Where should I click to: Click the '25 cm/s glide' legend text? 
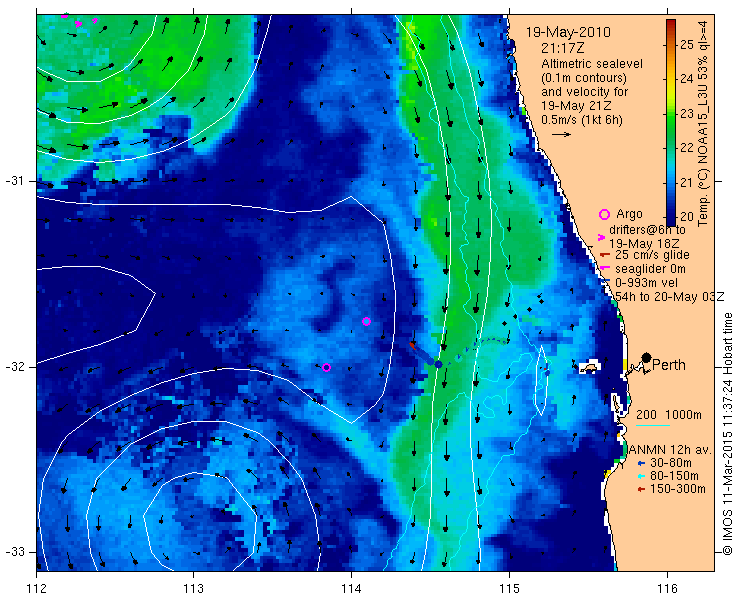coord(652,255)
